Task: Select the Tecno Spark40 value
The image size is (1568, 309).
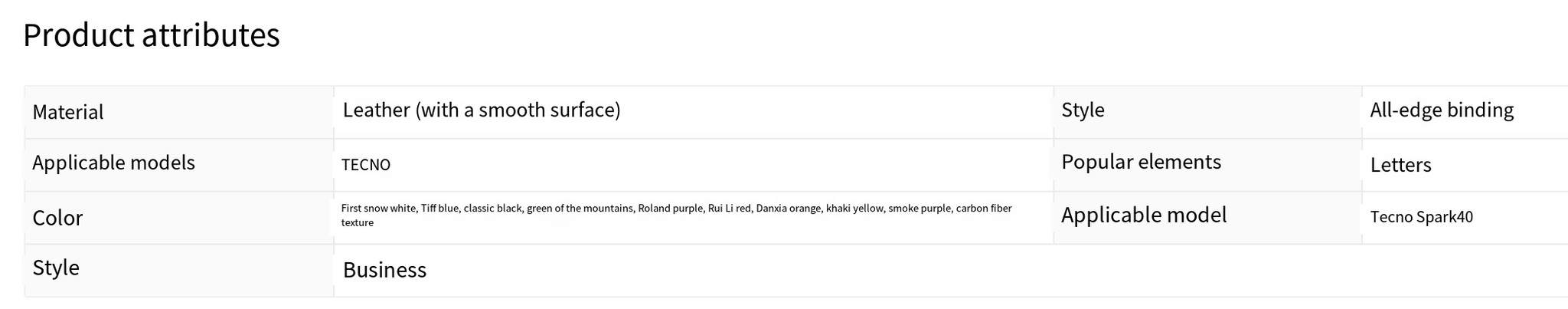Action: (x=1421, y=218)
